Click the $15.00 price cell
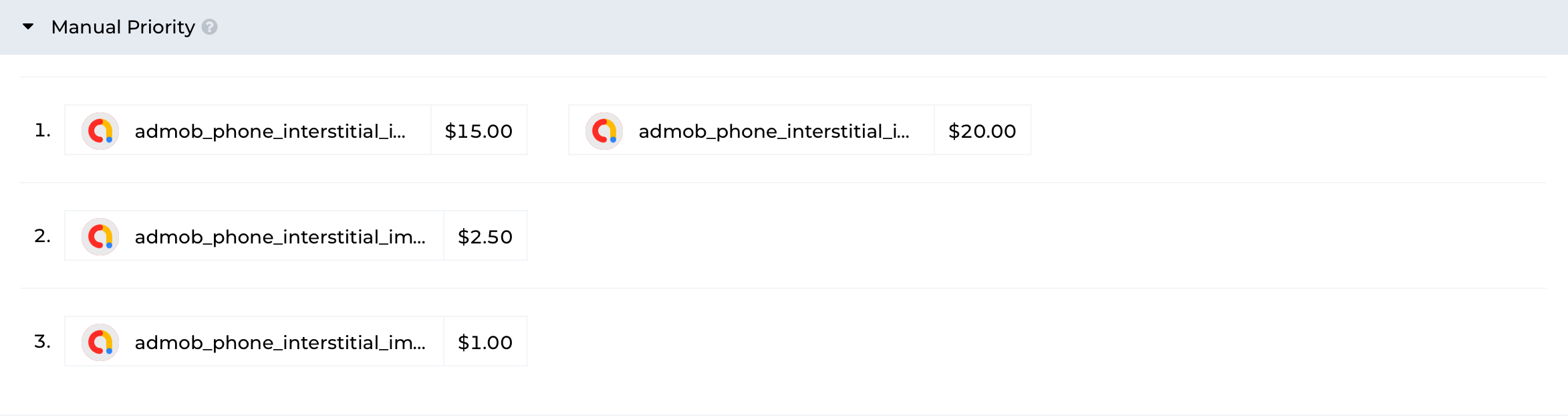1568x416 pixels. [x=479, y=131]
